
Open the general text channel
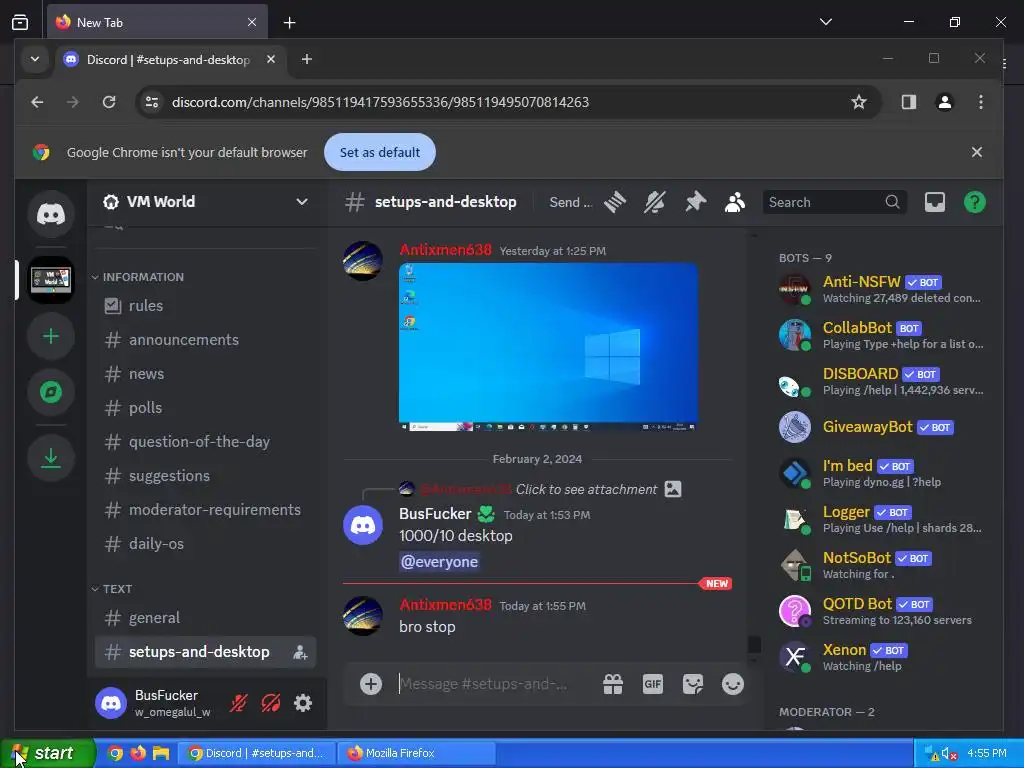tap(205, 618)
